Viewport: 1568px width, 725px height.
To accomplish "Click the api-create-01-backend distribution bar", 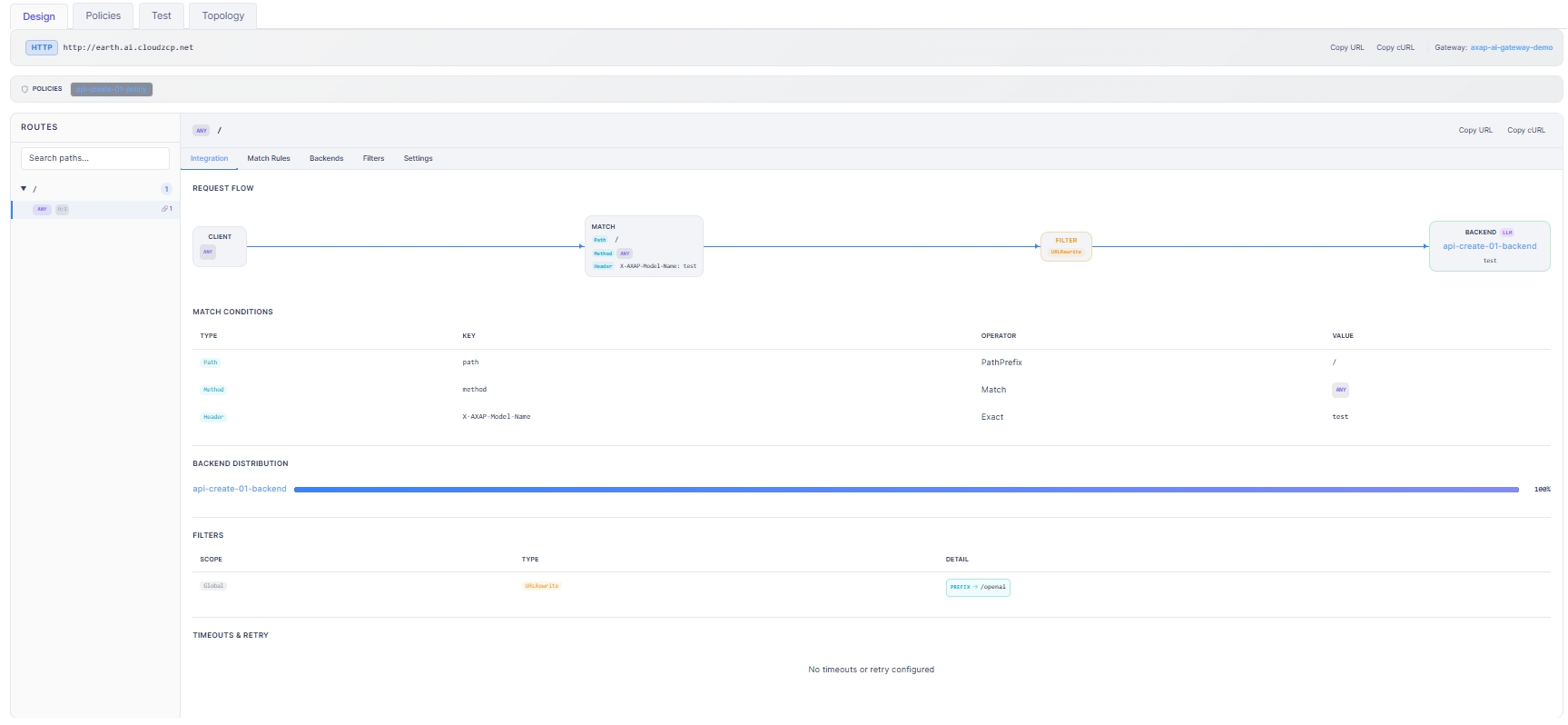I will tap(906, 490).
